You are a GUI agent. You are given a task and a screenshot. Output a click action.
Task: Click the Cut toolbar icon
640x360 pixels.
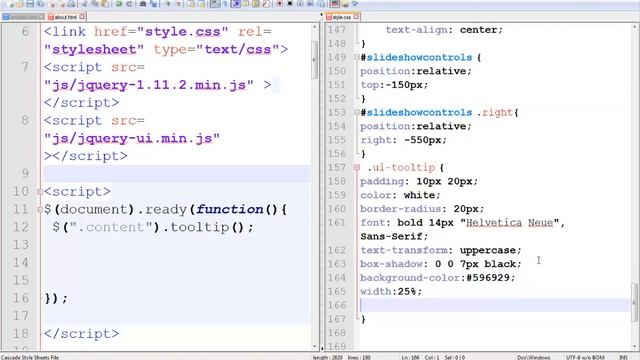point(84,4)
